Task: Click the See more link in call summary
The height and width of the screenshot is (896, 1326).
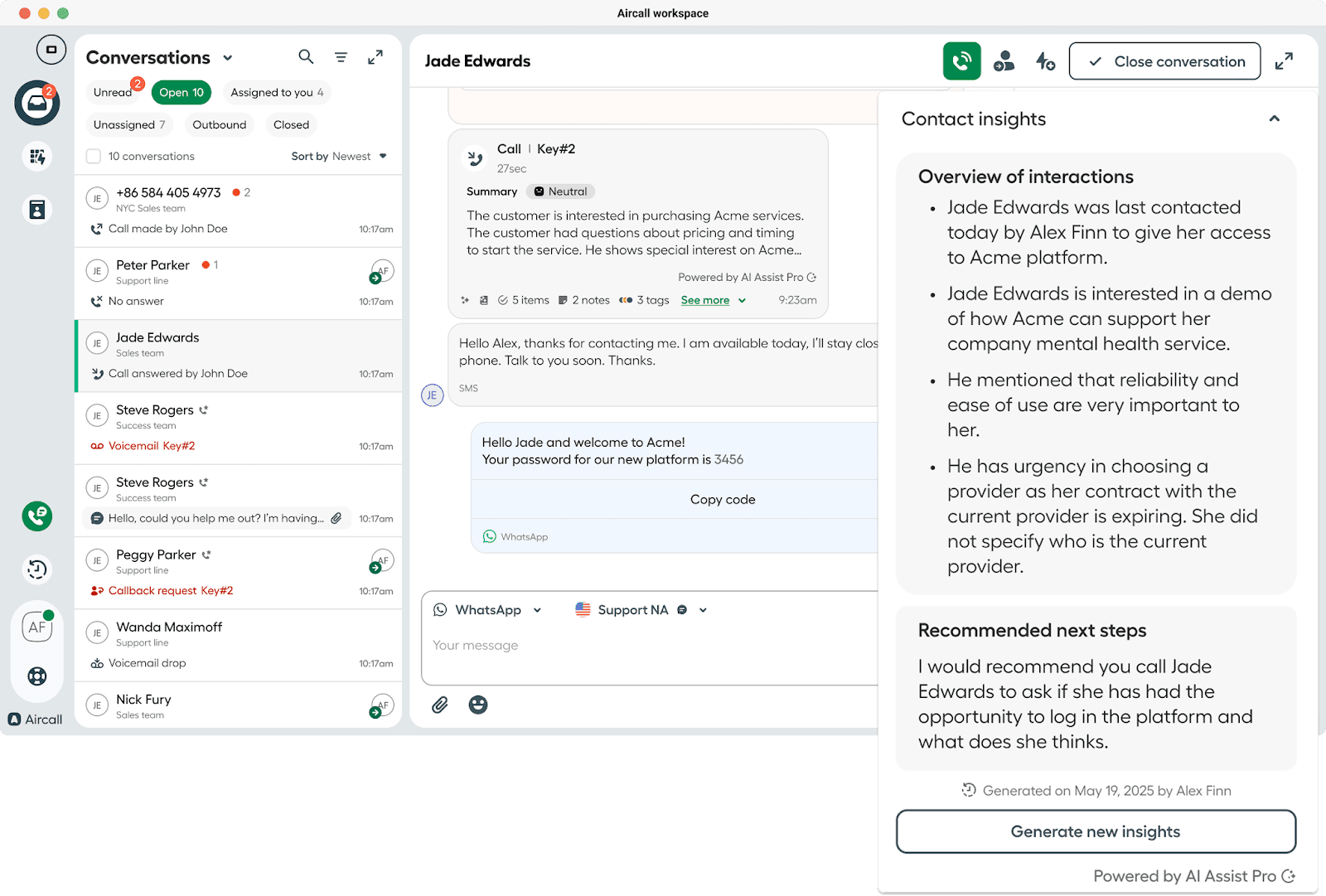Action: coord(705,300)
